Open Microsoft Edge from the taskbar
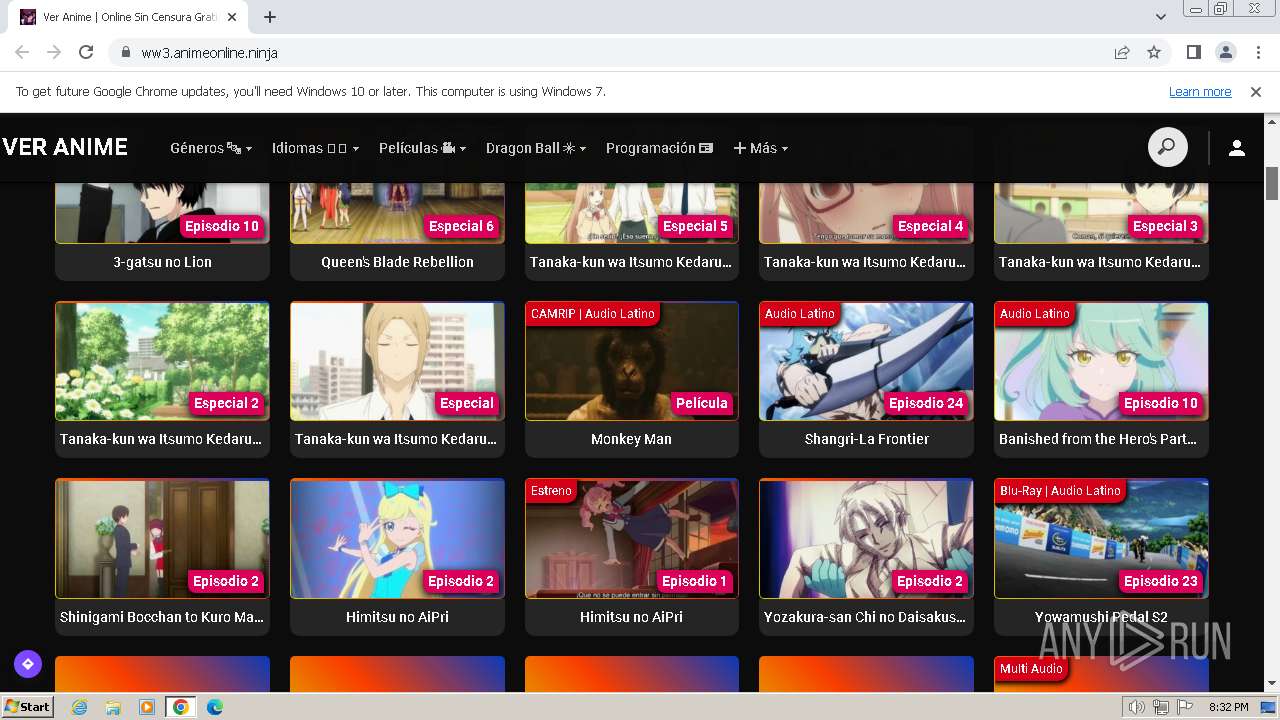1280x720 pixels. [x=214, y=707]
